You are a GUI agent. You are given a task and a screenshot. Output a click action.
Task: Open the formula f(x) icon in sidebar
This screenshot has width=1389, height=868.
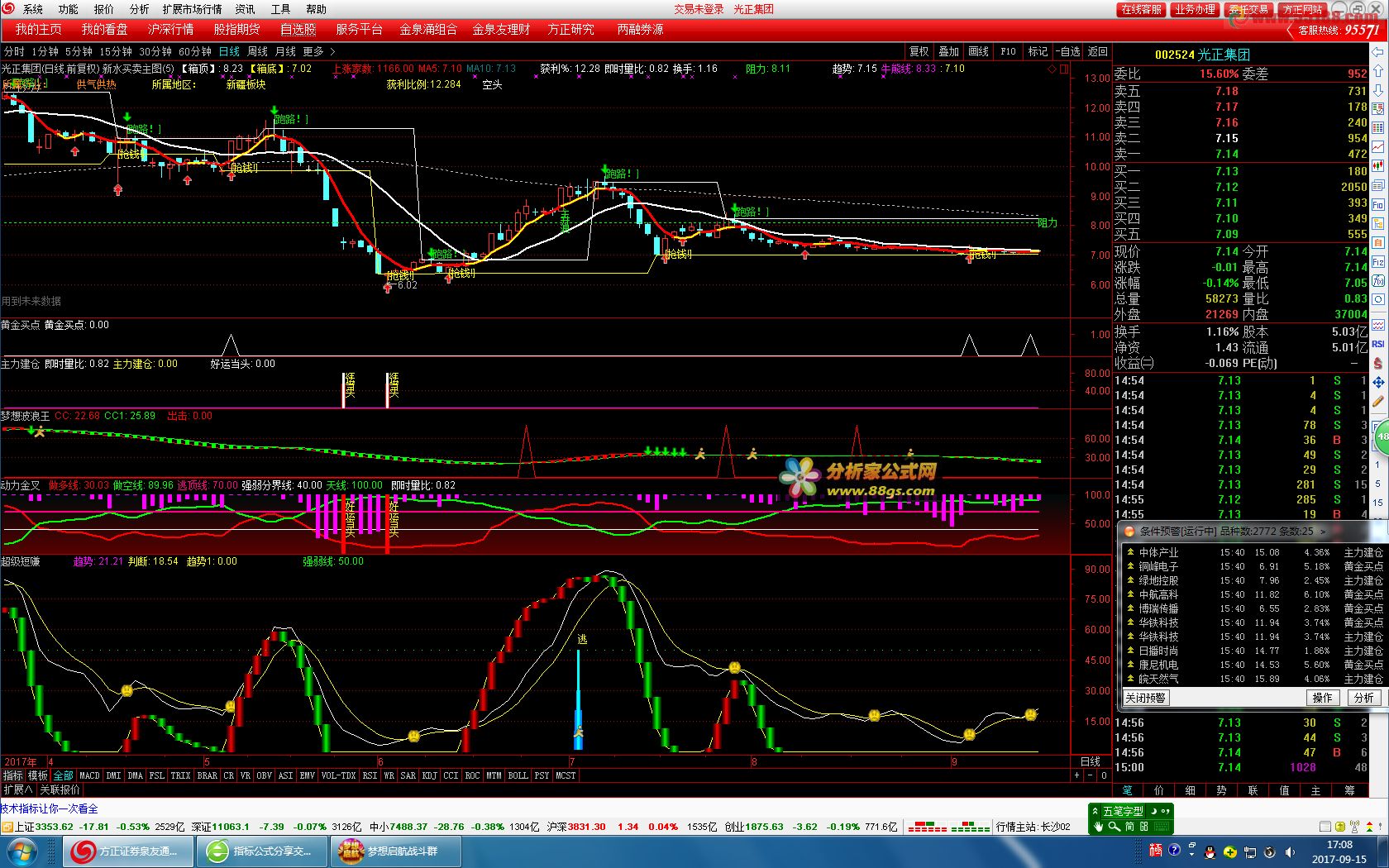click(1378, 280)
